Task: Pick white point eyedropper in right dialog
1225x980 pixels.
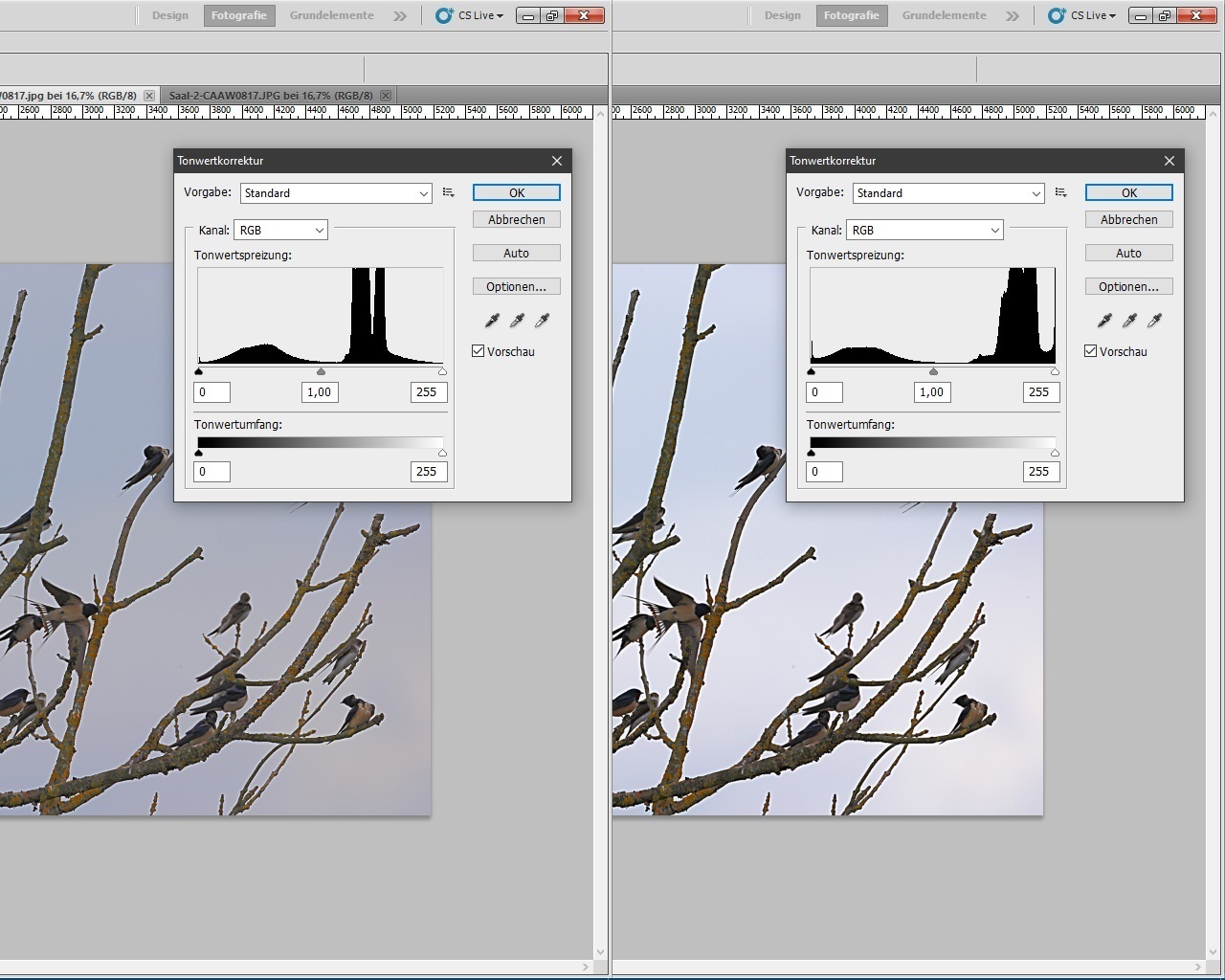Action: [x=1155, y=321]
